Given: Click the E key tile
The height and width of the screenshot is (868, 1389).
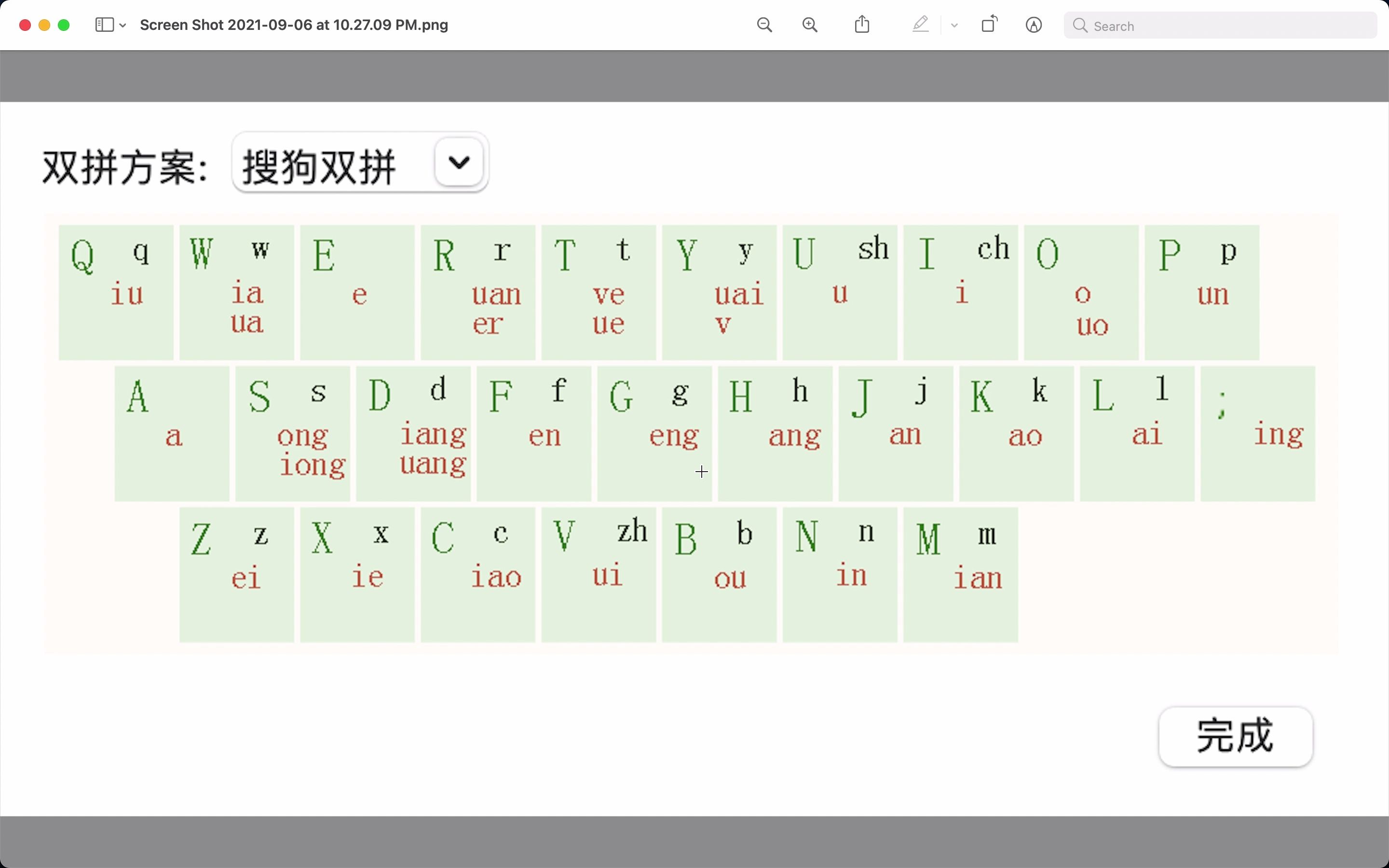Looking at the screenshot, I should tap(357, 293).
